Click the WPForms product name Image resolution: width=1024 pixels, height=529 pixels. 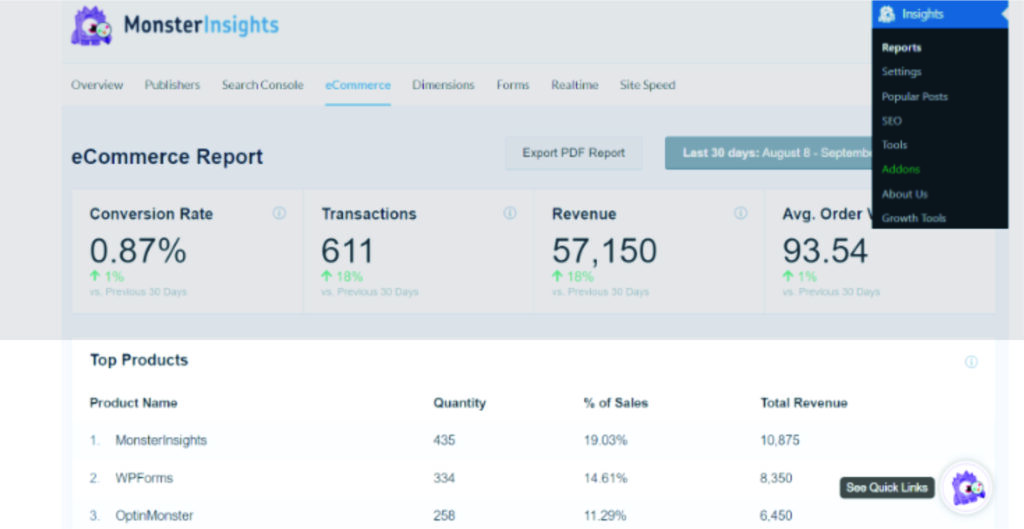coord(144,478)
